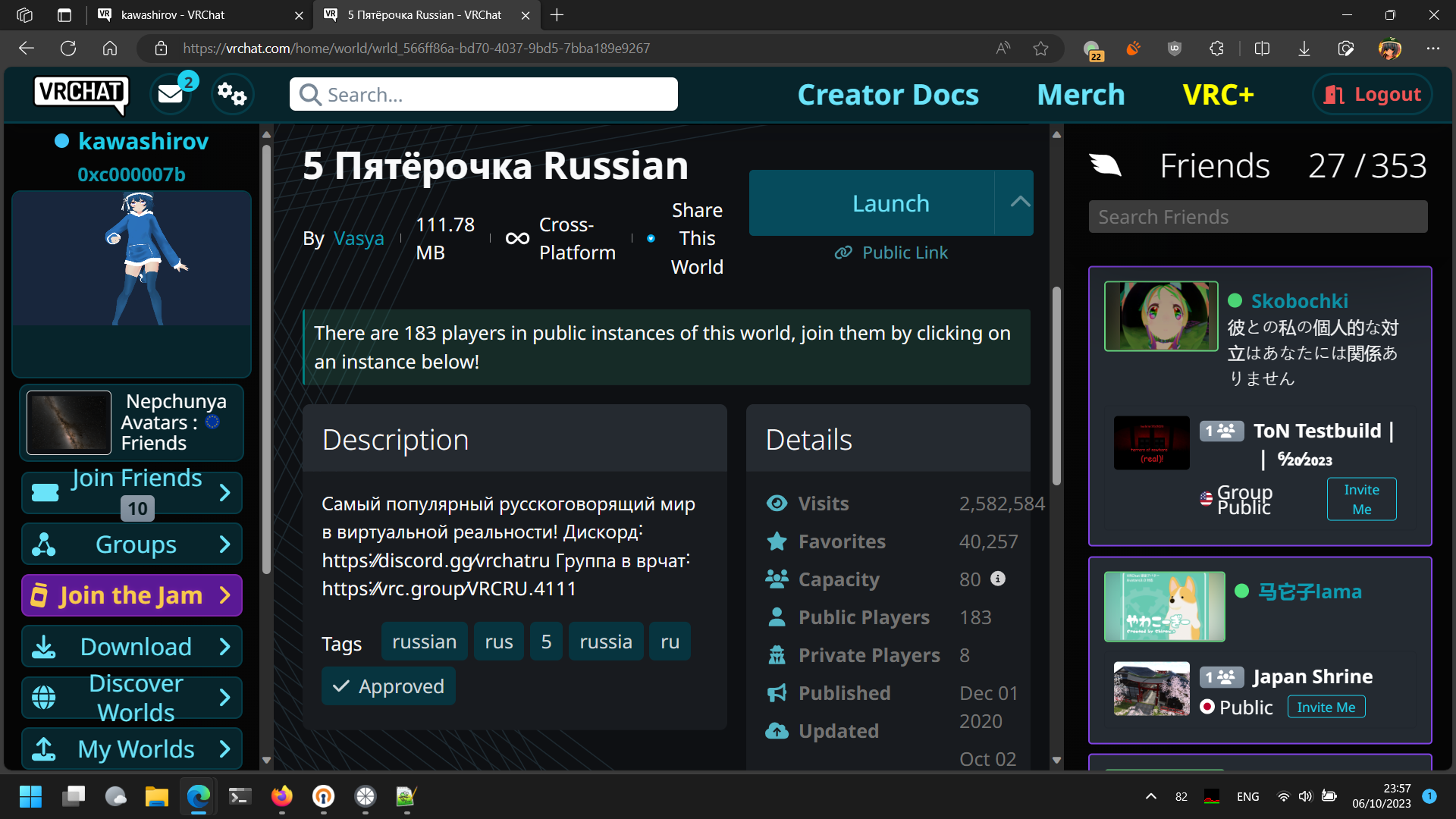Open Groups sidebar item

tap(132, 544)
